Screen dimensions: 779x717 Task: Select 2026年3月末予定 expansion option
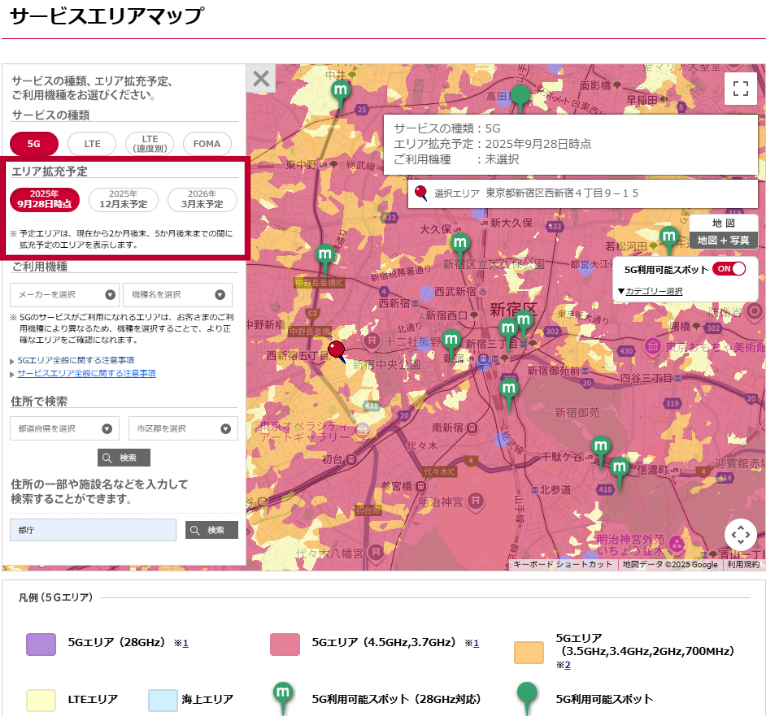point(202,199)
